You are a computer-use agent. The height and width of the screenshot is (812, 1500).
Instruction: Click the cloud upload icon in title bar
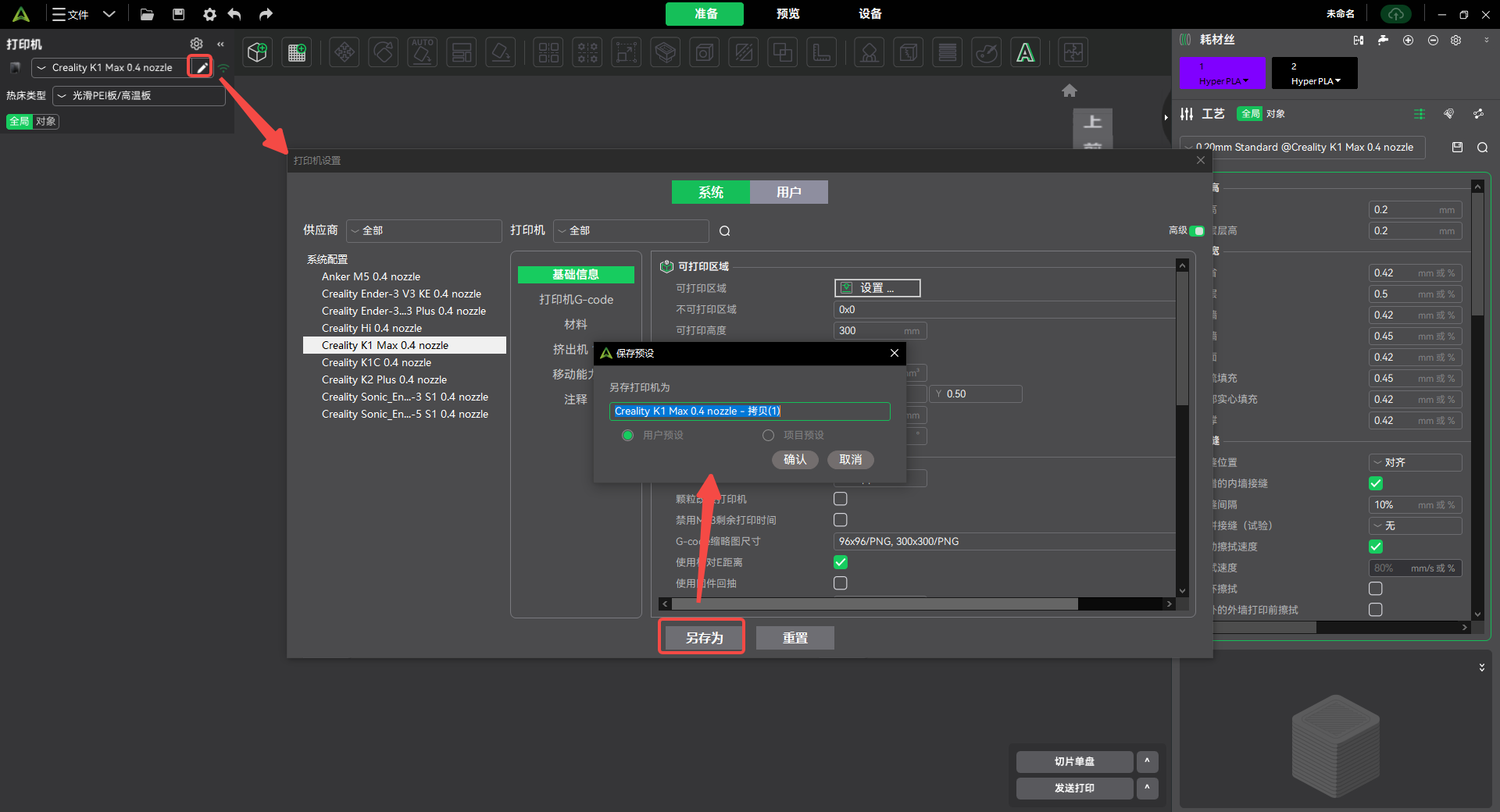click(1396, 14)
